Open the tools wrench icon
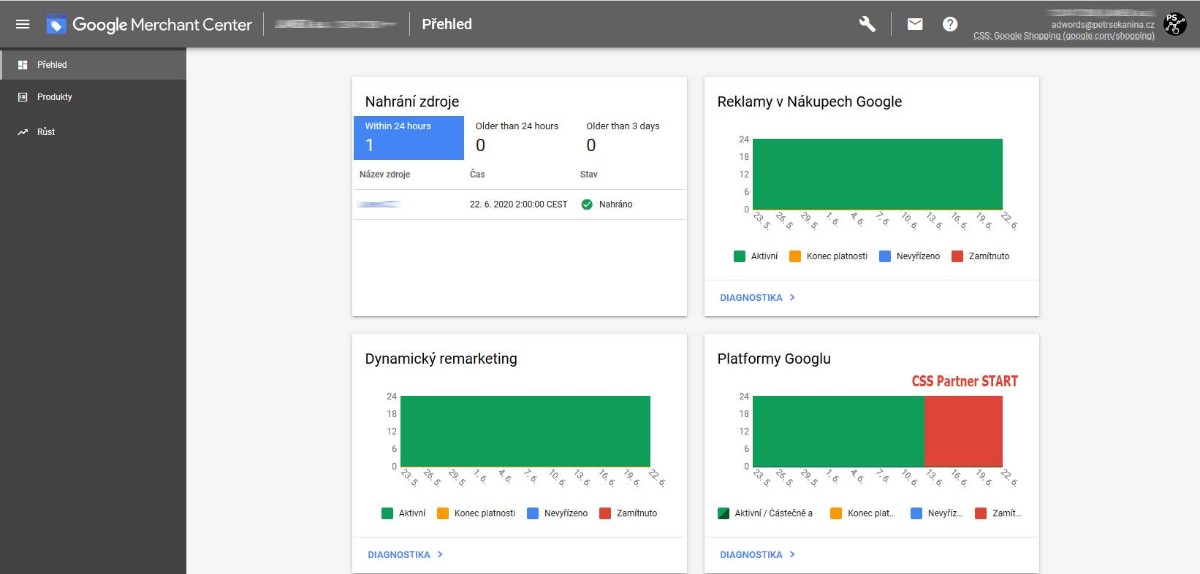The width and height of the screenshot is (1200, 574). pyautogui.click(x=867, y=24)
